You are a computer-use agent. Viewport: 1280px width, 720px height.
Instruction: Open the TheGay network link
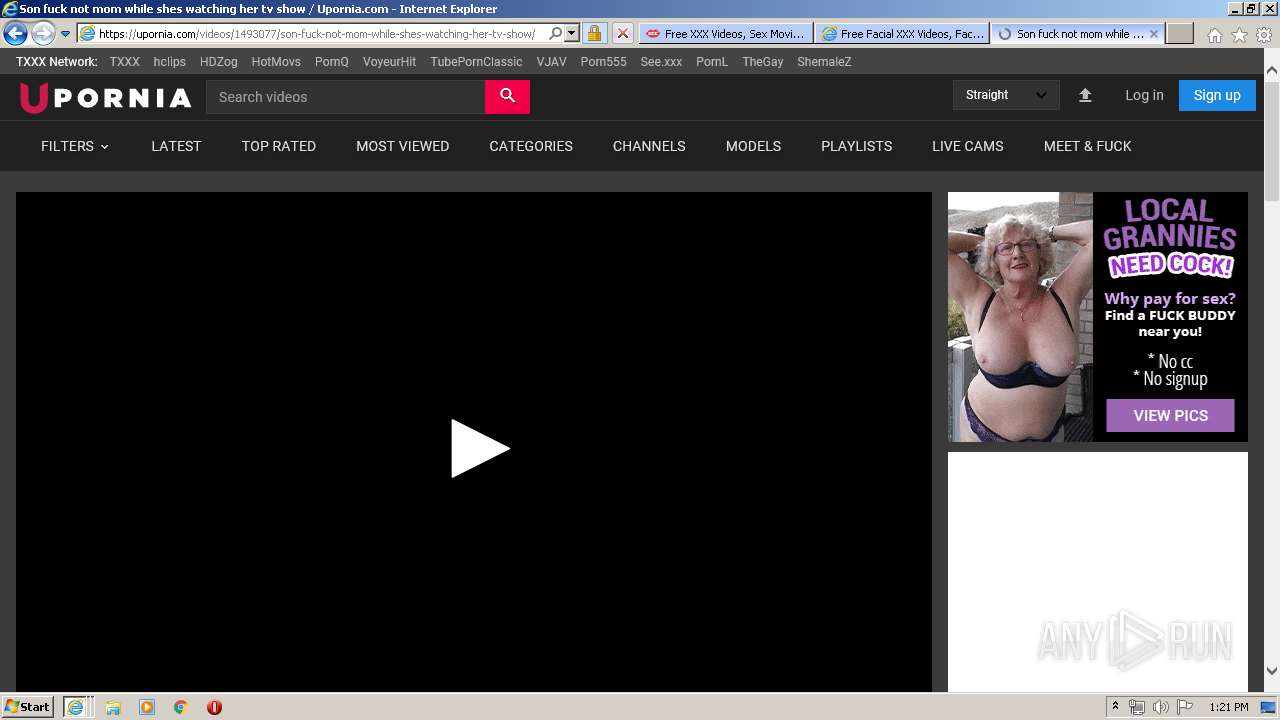tap(763, 61)
